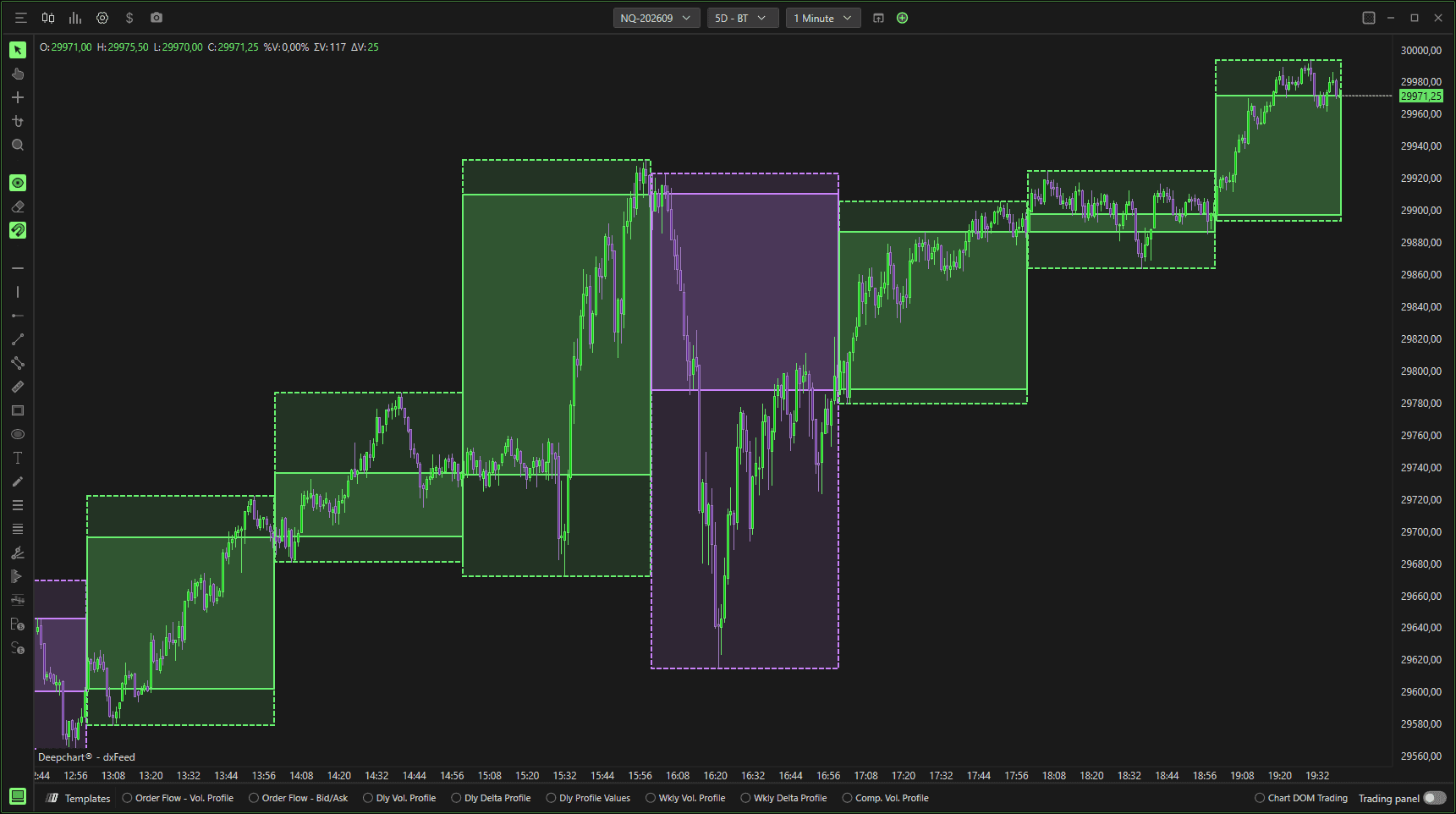Select the trend line tool
This screenshot has height=814, width=1456.
tap(18, 339)
